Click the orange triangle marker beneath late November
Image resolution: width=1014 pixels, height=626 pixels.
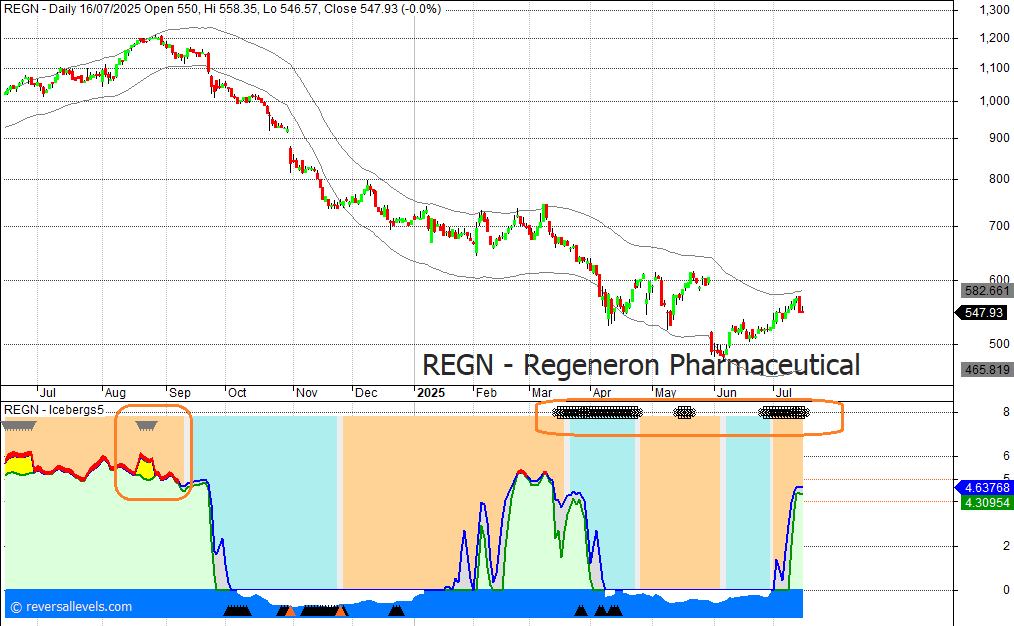pyautogui.click(x=341, y=610)
